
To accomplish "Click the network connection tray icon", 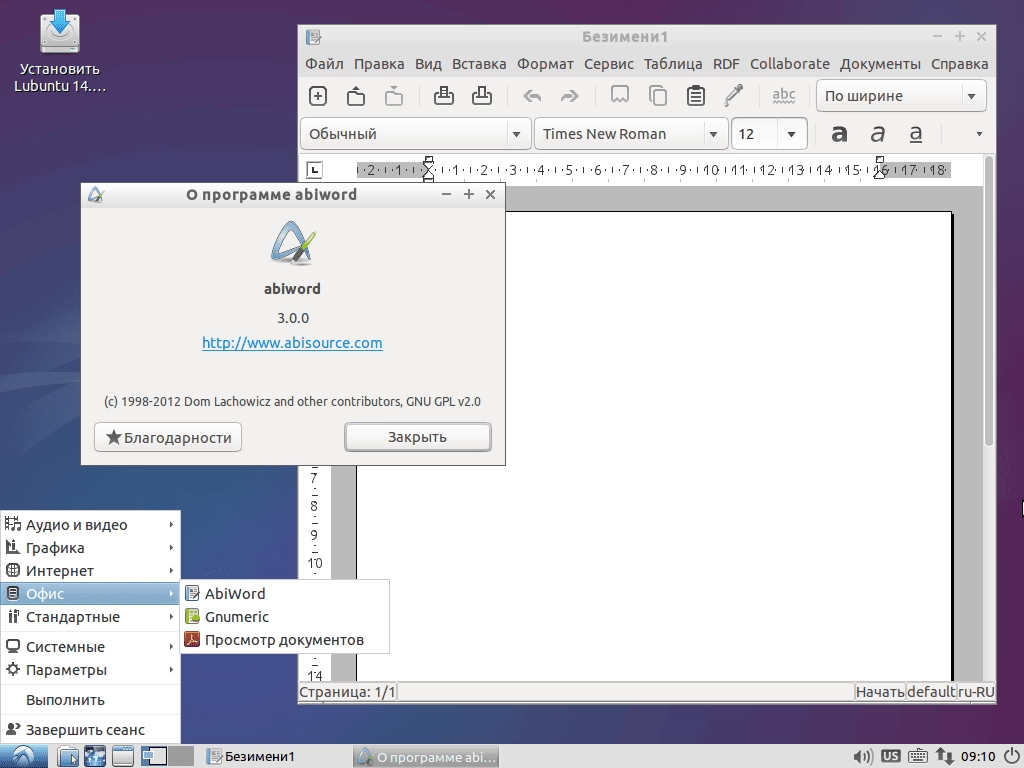I will click(944, 756).
